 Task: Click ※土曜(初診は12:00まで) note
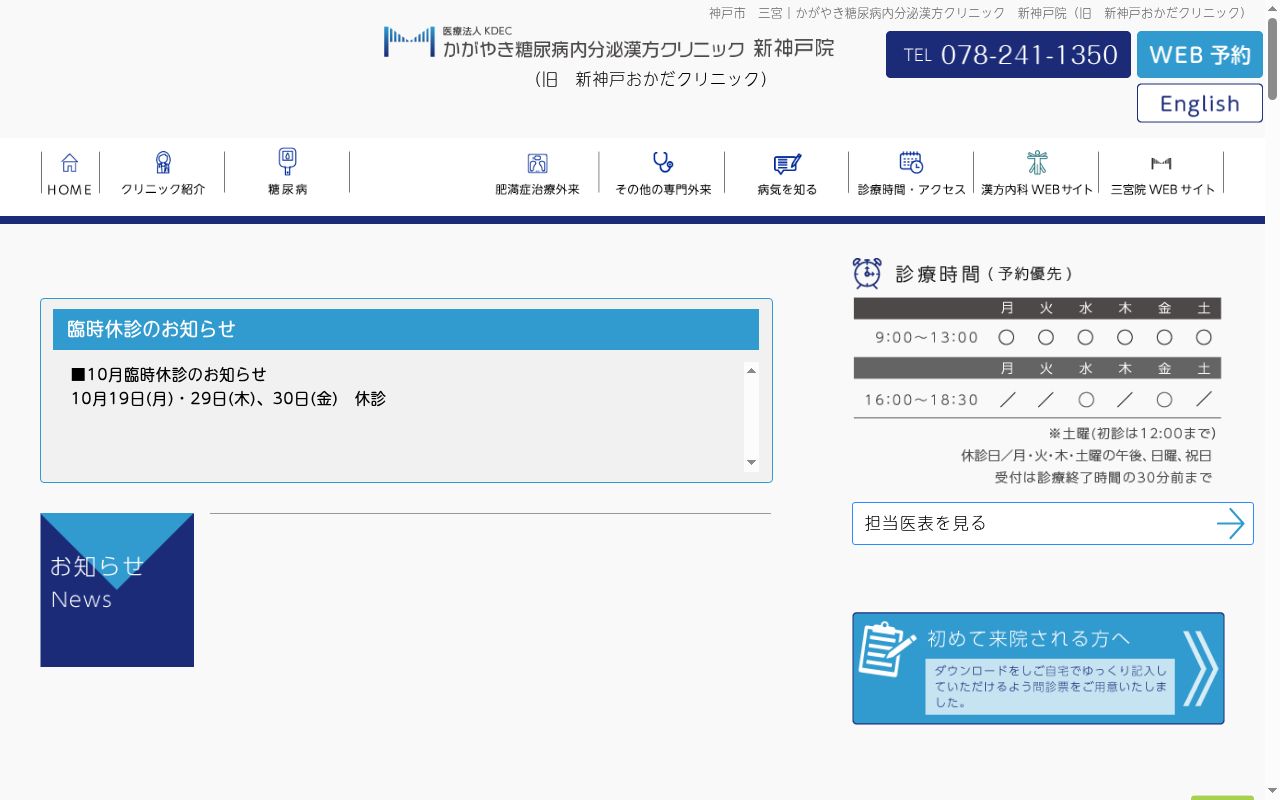pos(1132,434)
